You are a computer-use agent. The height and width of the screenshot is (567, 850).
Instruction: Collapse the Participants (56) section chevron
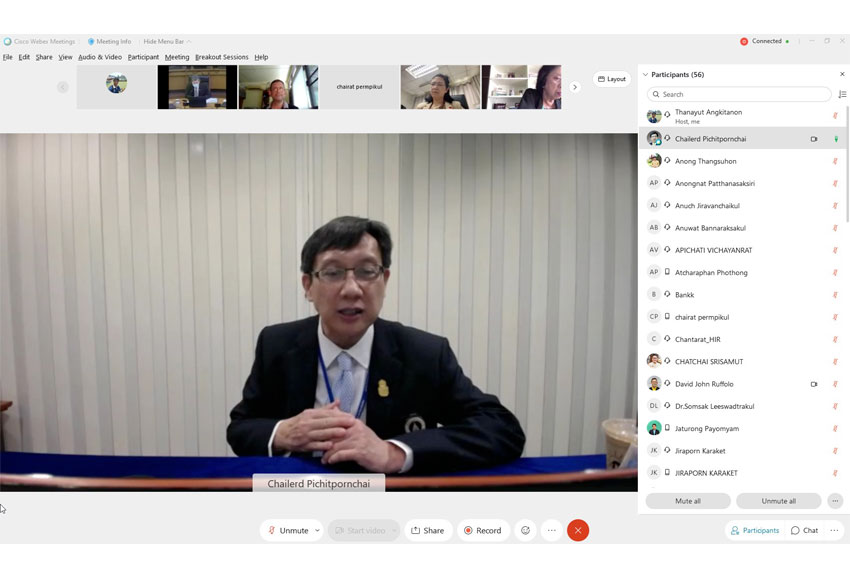coord(645,75)
